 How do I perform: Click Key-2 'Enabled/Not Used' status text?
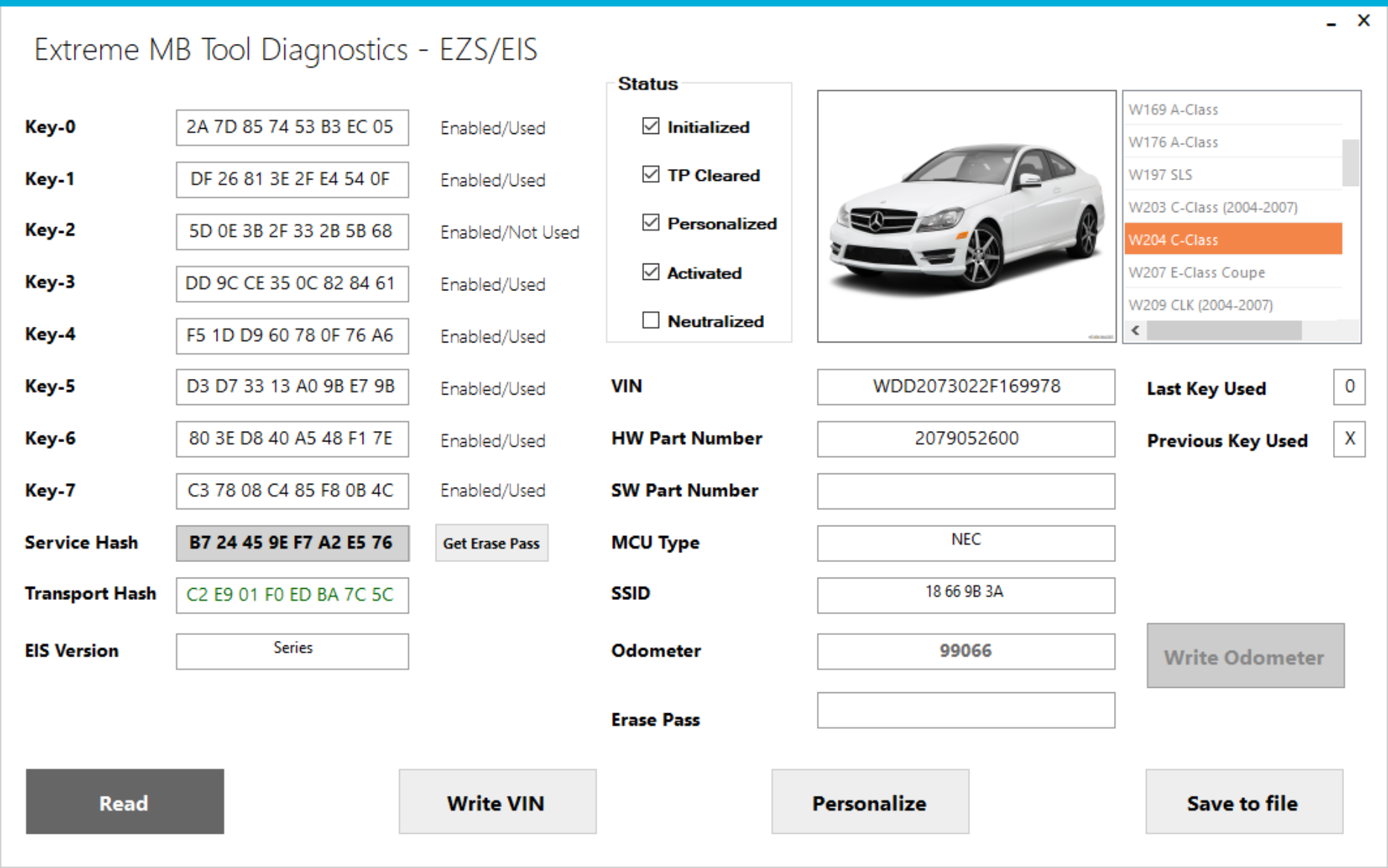(509, 232)
